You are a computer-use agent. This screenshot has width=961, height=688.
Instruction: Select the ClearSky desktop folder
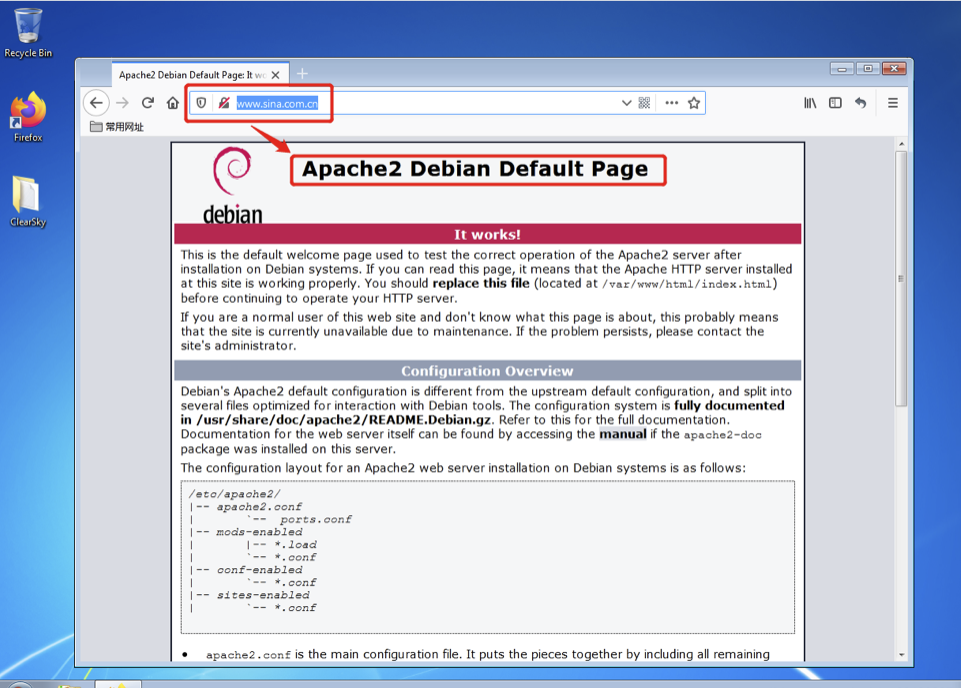click(28, 202)
